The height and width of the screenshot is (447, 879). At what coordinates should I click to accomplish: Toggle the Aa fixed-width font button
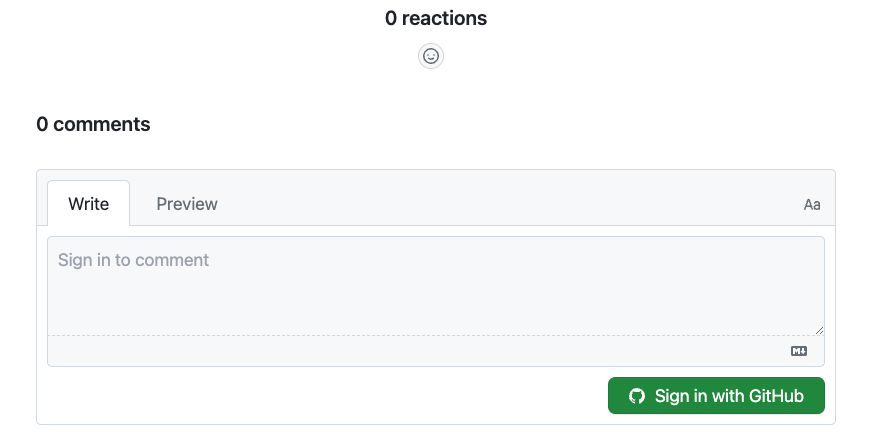(812, 204)
